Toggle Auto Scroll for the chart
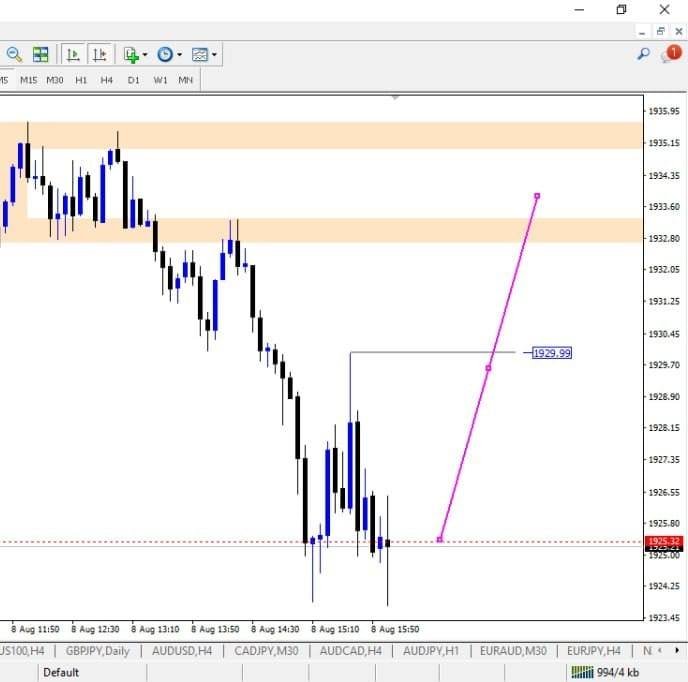The width and height of the screenshot is (688, 682). tap(73, 54)
